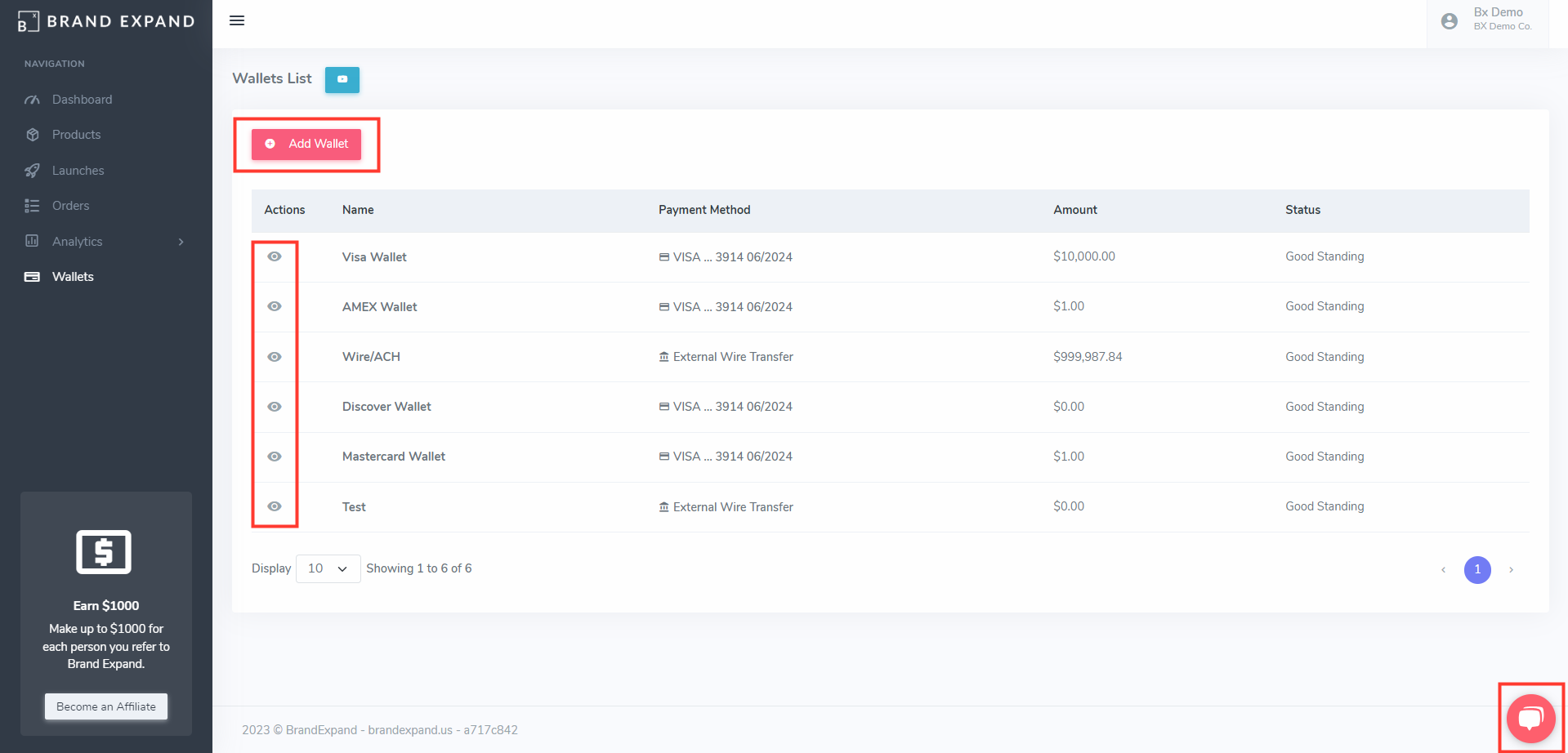Navigate to Dashboard in sidebar
1568x753 pixels.
82,100
